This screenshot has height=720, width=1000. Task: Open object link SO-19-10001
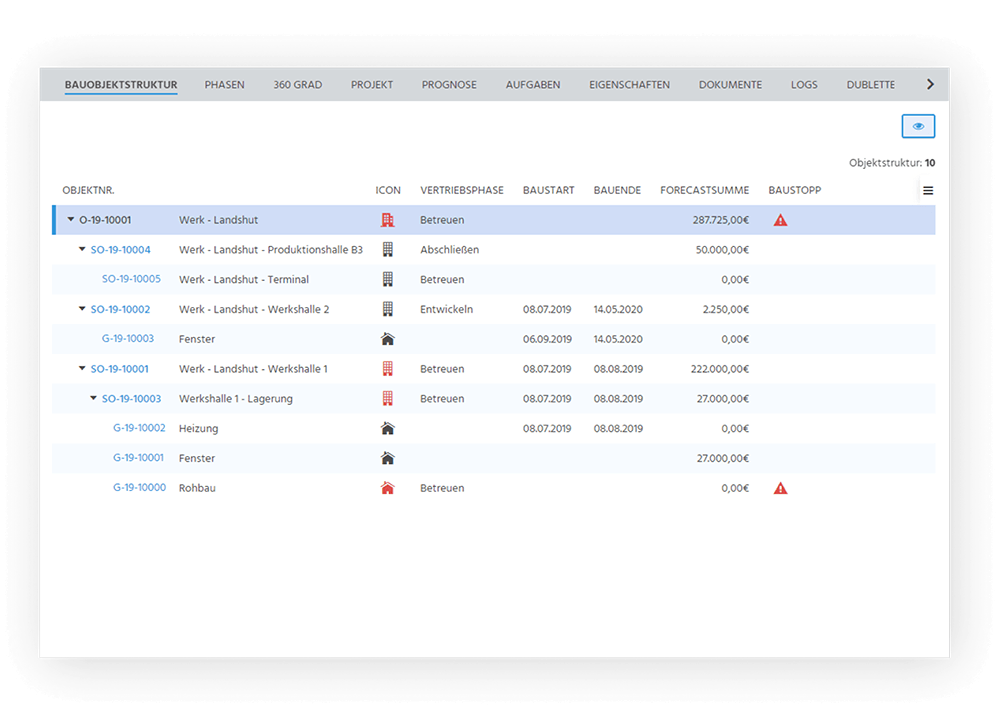point(119,369)
